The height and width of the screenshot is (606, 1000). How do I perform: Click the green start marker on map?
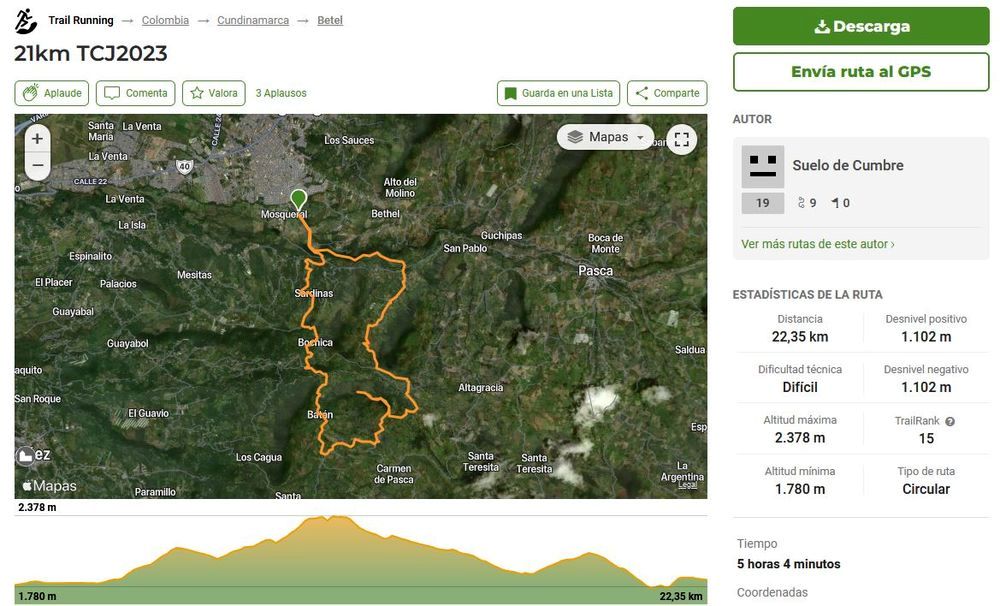tap(298, 199)
